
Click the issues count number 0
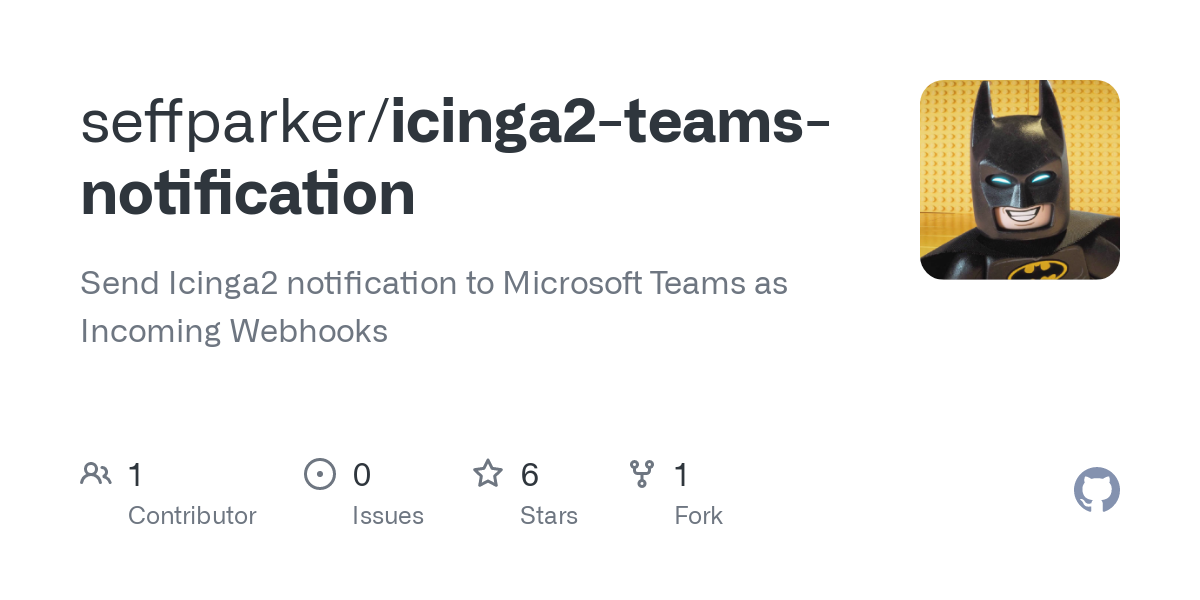coord(362,474)
